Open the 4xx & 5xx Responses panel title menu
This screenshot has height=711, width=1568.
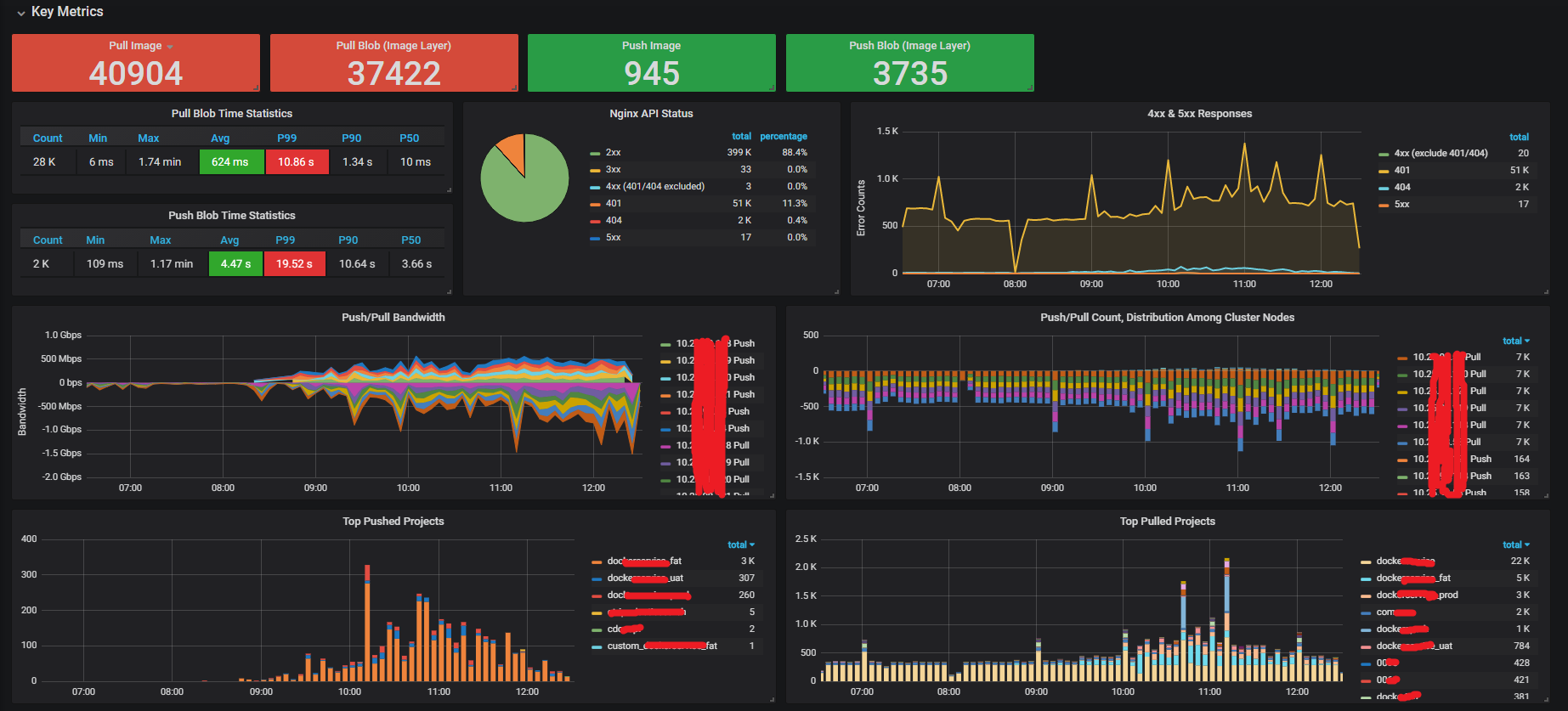click(1199, 114)
